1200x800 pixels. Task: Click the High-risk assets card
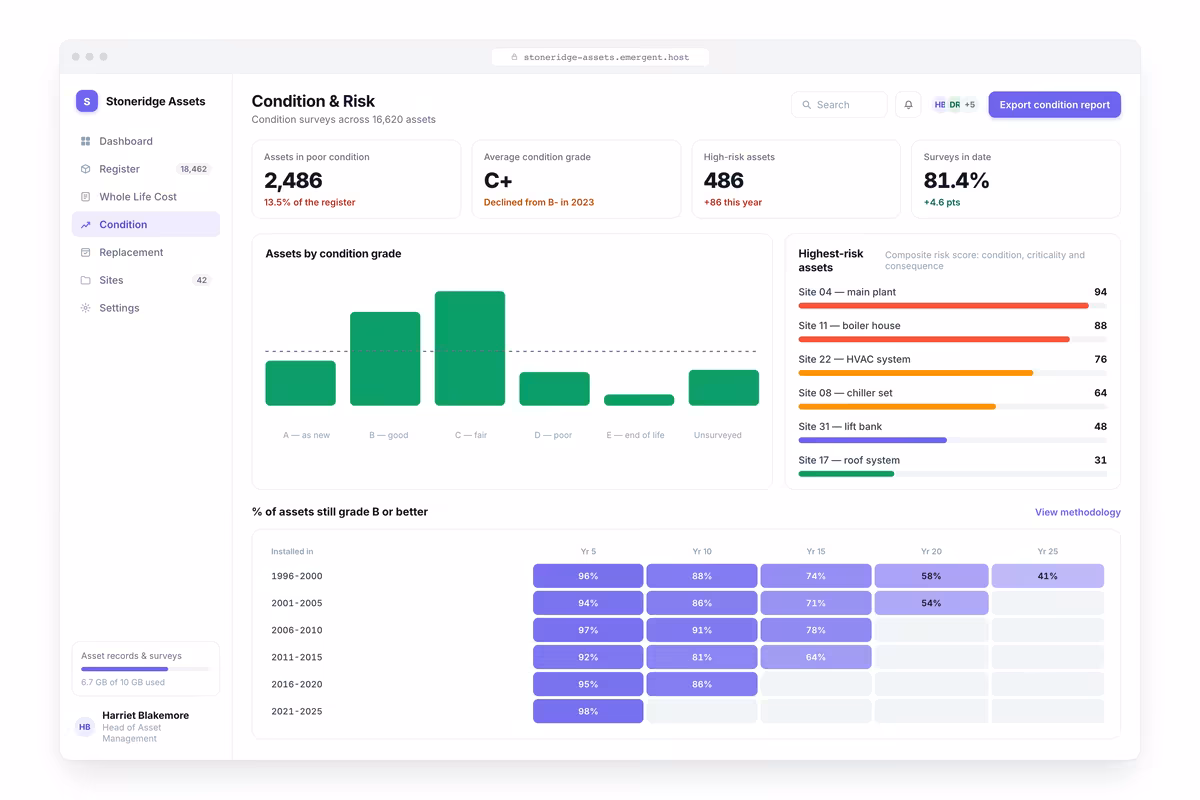(796, 179)
